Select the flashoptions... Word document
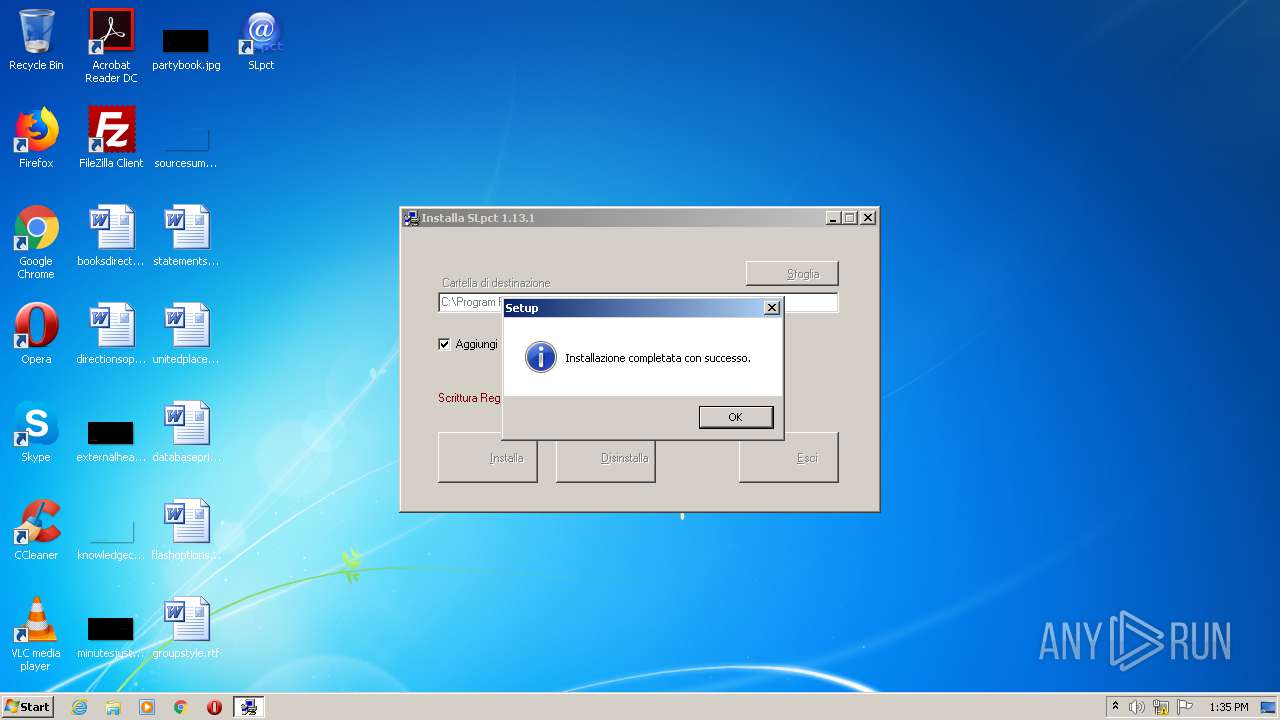Viewport: 1280px width, 720px height. [186, 530]
